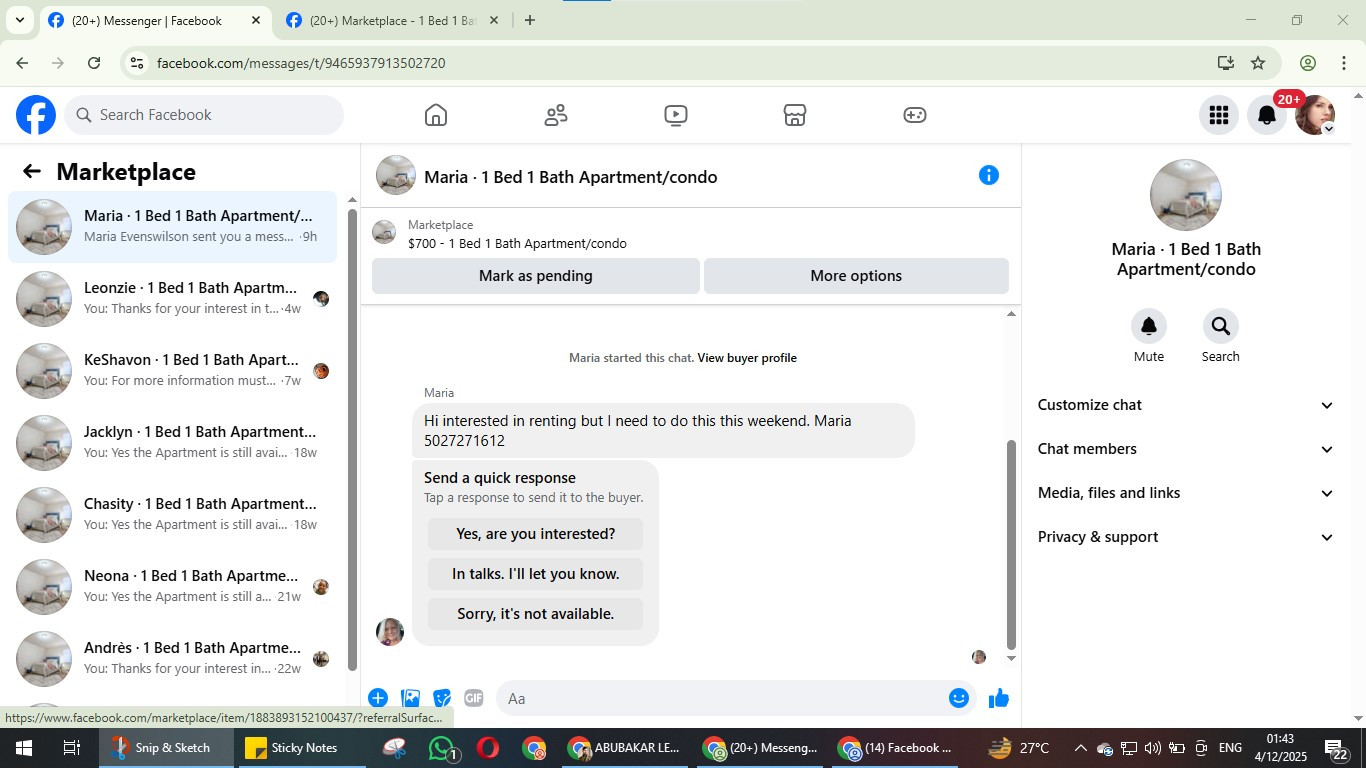Send quick reply Yes, are you interested?

(536, 534)
